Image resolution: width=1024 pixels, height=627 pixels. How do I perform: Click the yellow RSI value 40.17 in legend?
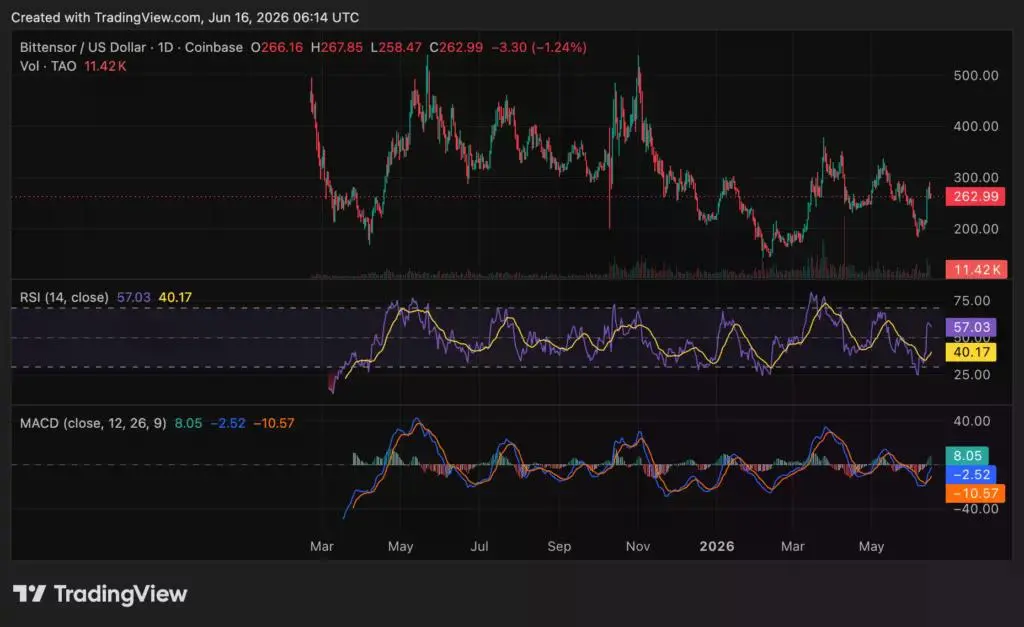pos(175,297)
